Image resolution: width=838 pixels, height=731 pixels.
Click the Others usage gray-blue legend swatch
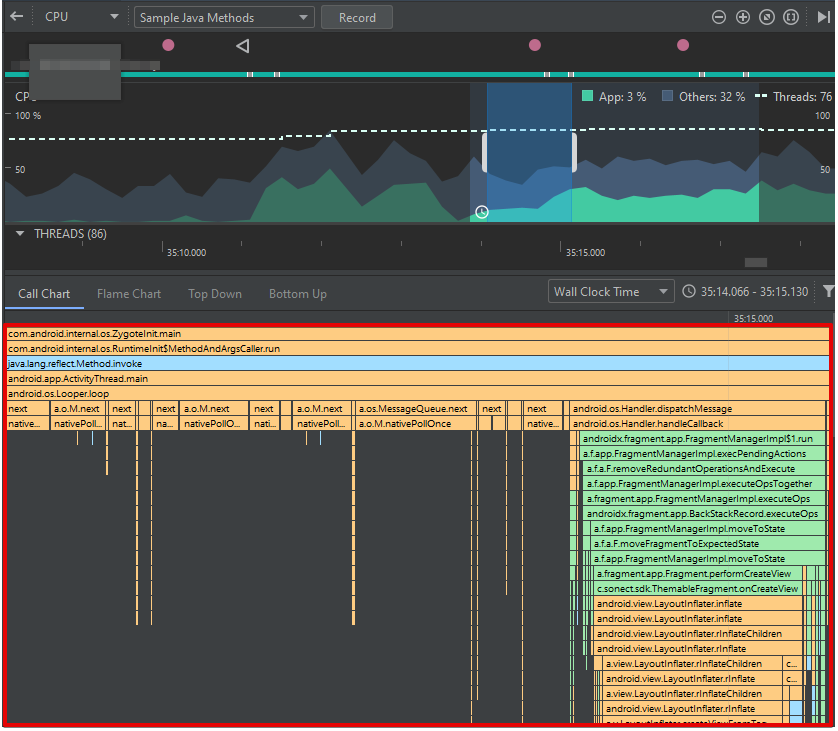pyautogui.click(x=667, y=96)
